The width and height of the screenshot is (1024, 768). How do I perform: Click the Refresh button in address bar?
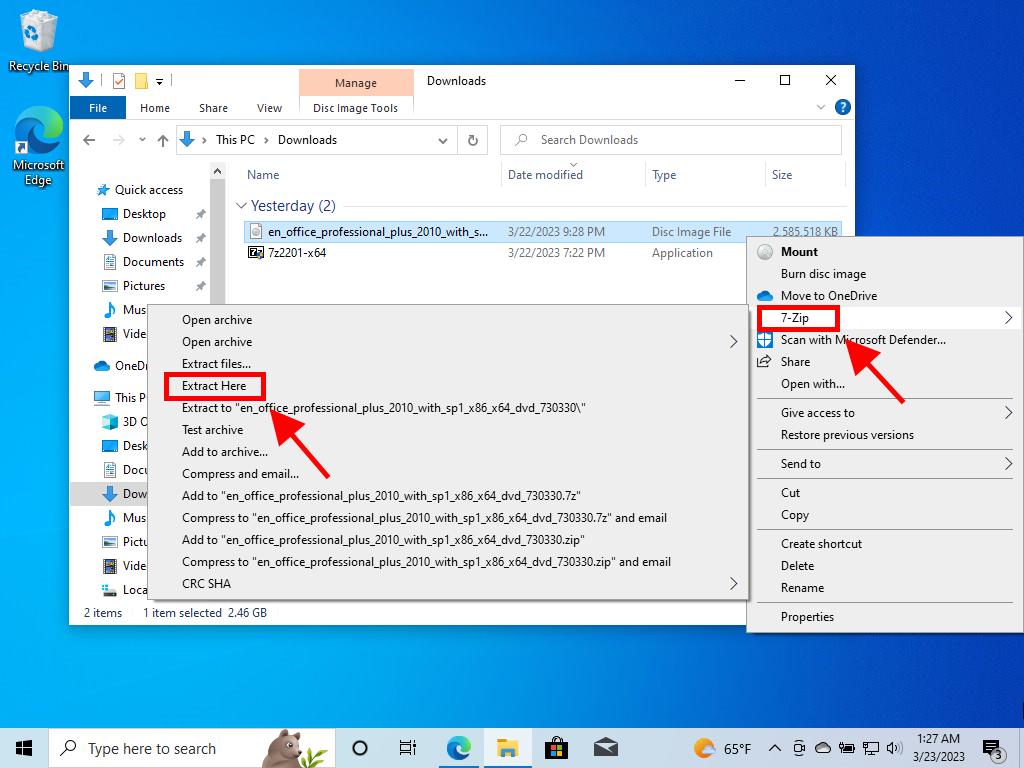click(x=472, y=140)
